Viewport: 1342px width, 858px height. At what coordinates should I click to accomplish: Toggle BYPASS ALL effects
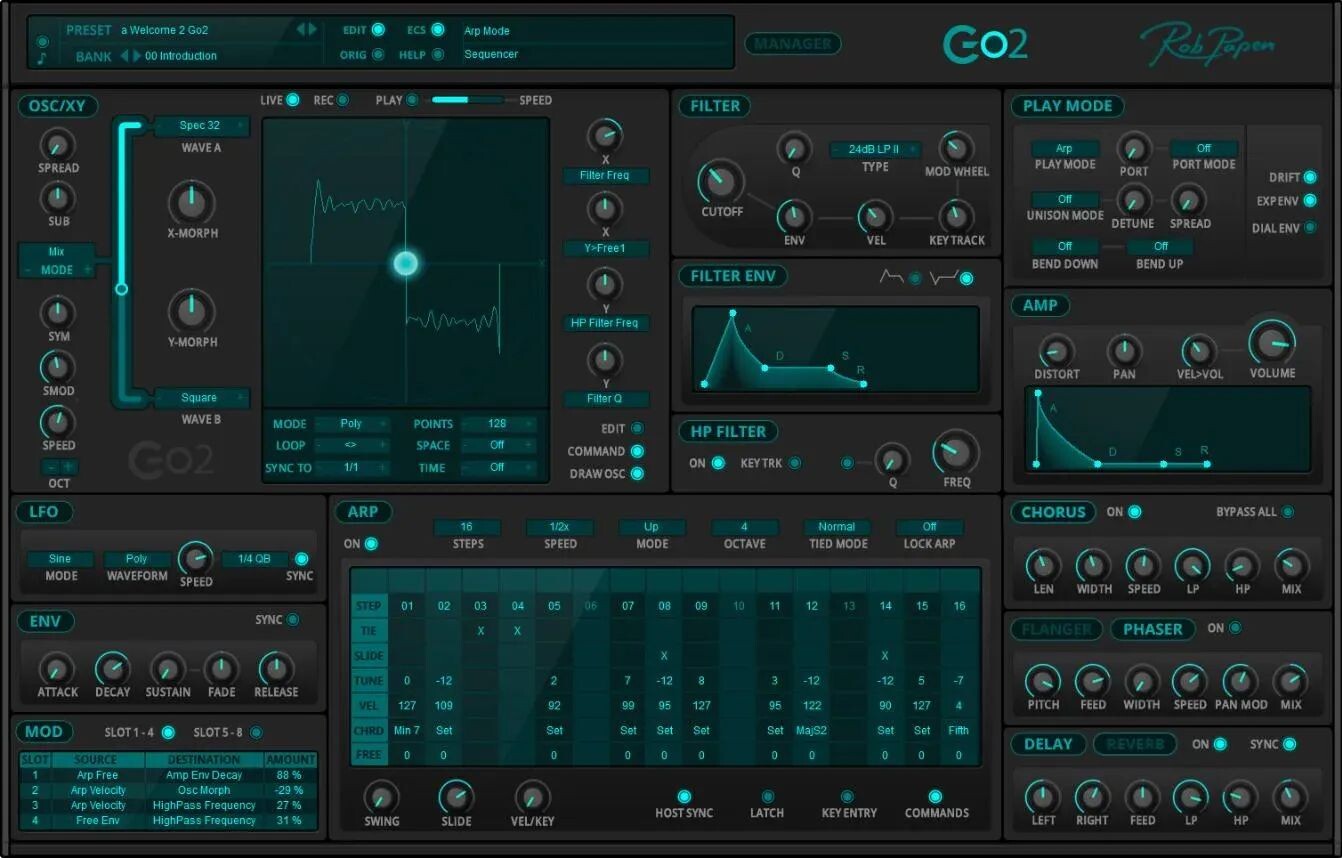(x=1288, y=512)
